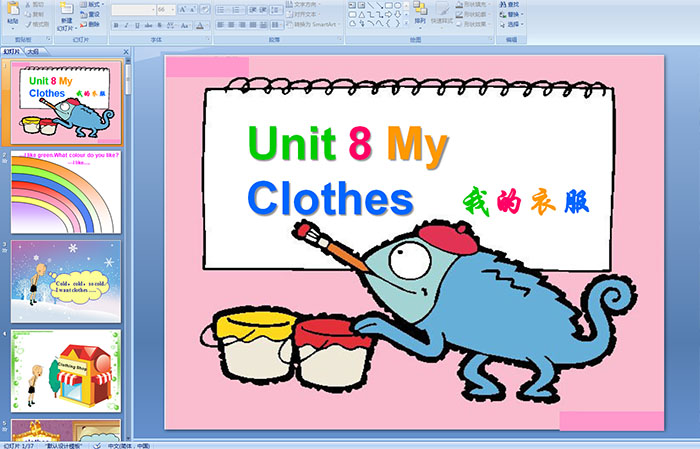
Task: Click the Copy icon
Action: 28,15
